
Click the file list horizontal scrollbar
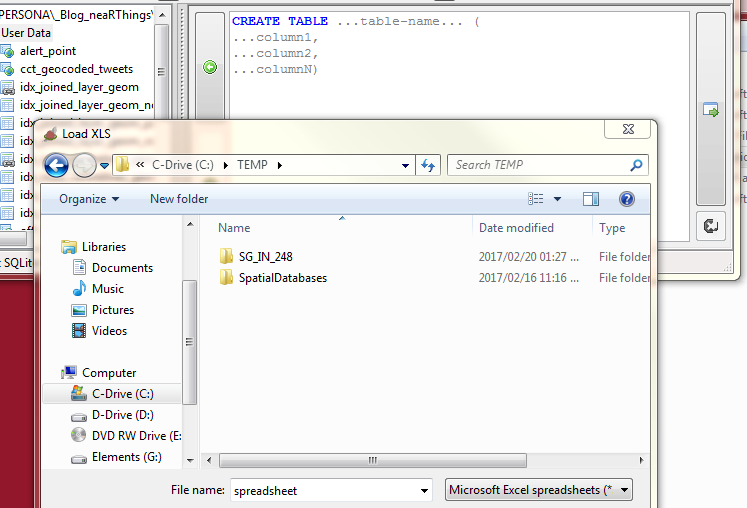coord(373,460)
